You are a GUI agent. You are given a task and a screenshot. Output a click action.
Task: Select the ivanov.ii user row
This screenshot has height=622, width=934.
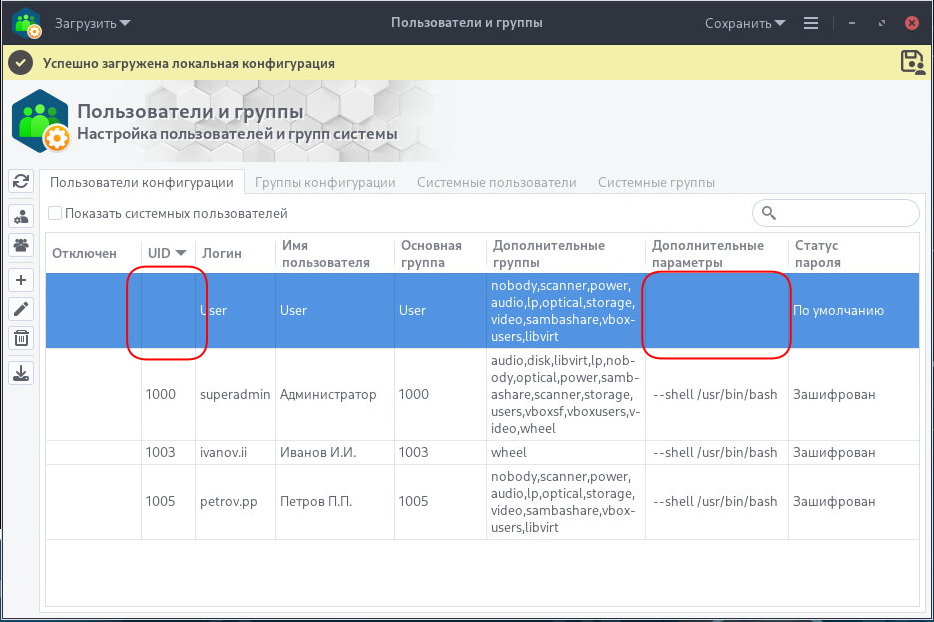[224, 452]
